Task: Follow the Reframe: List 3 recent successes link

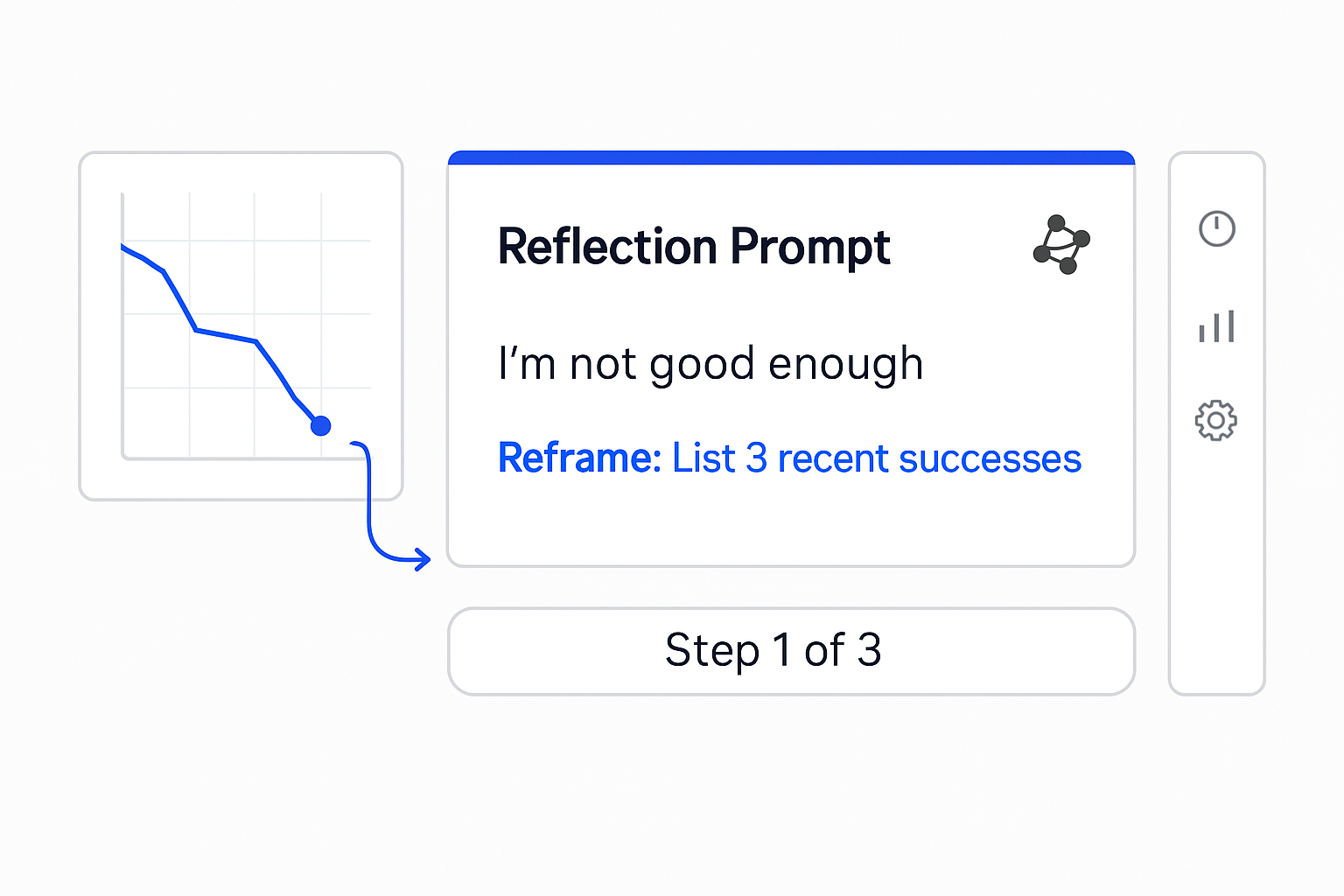Action: [789, 458]
